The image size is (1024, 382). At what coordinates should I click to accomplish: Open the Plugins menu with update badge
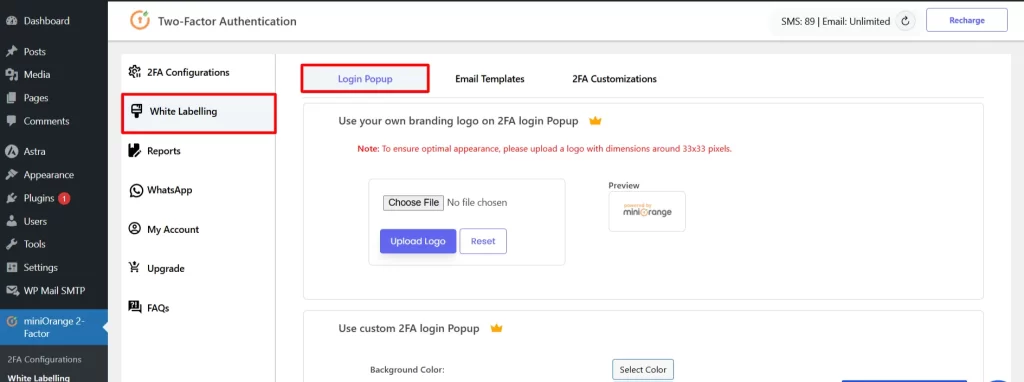click(38, 198)
